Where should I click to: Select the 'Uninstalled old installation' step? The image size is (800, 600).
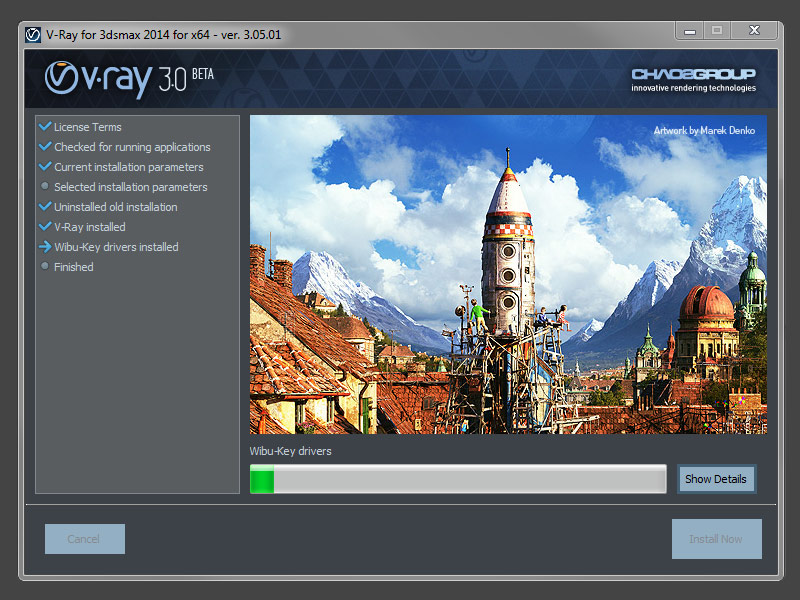(116, 207)
